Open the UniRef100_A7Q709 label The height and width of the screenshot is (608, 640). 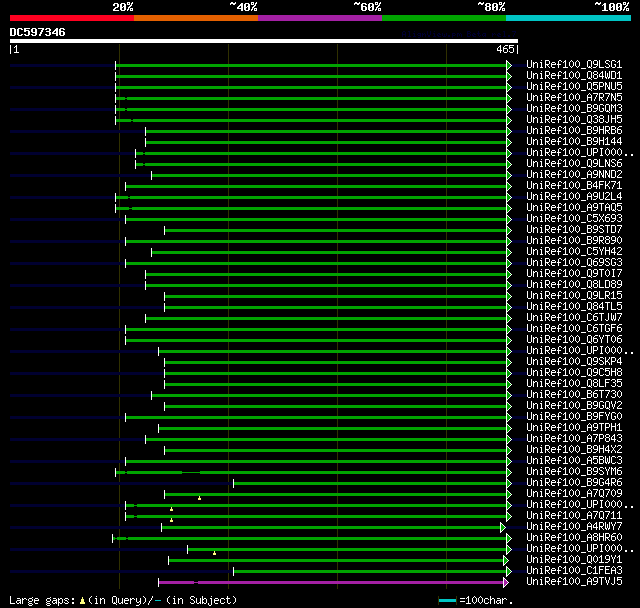point(574,494)
